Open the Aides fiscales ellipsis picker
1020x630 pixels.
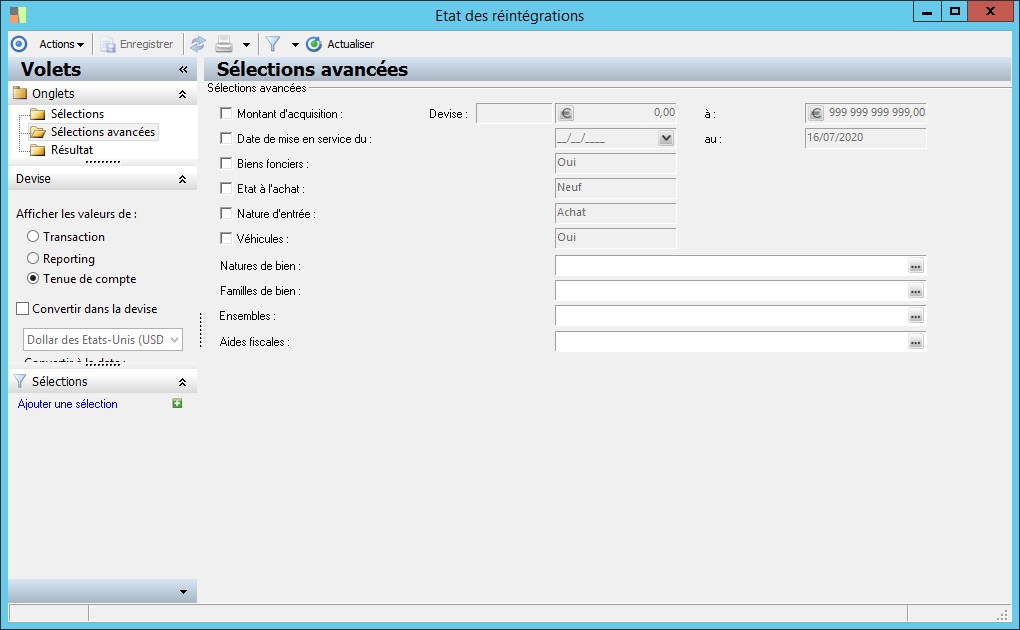[x=916, y=342]
